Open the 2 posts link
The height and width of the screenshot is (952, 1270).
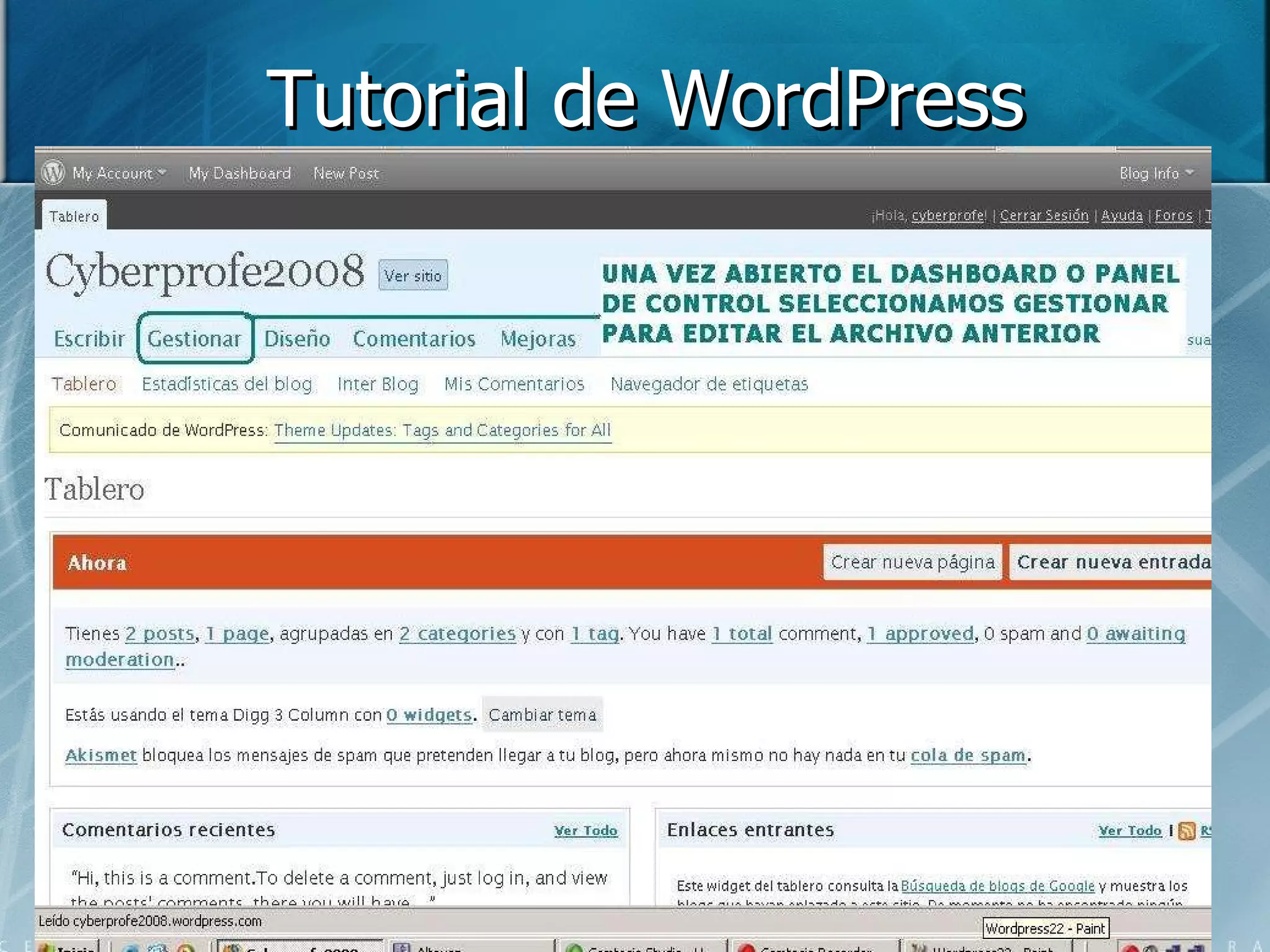[160, 634]
